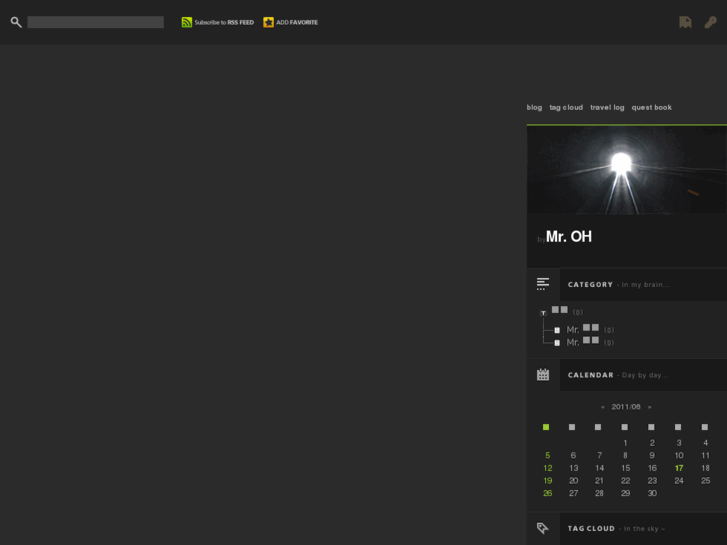Click the key login icon

coord(710,22)
